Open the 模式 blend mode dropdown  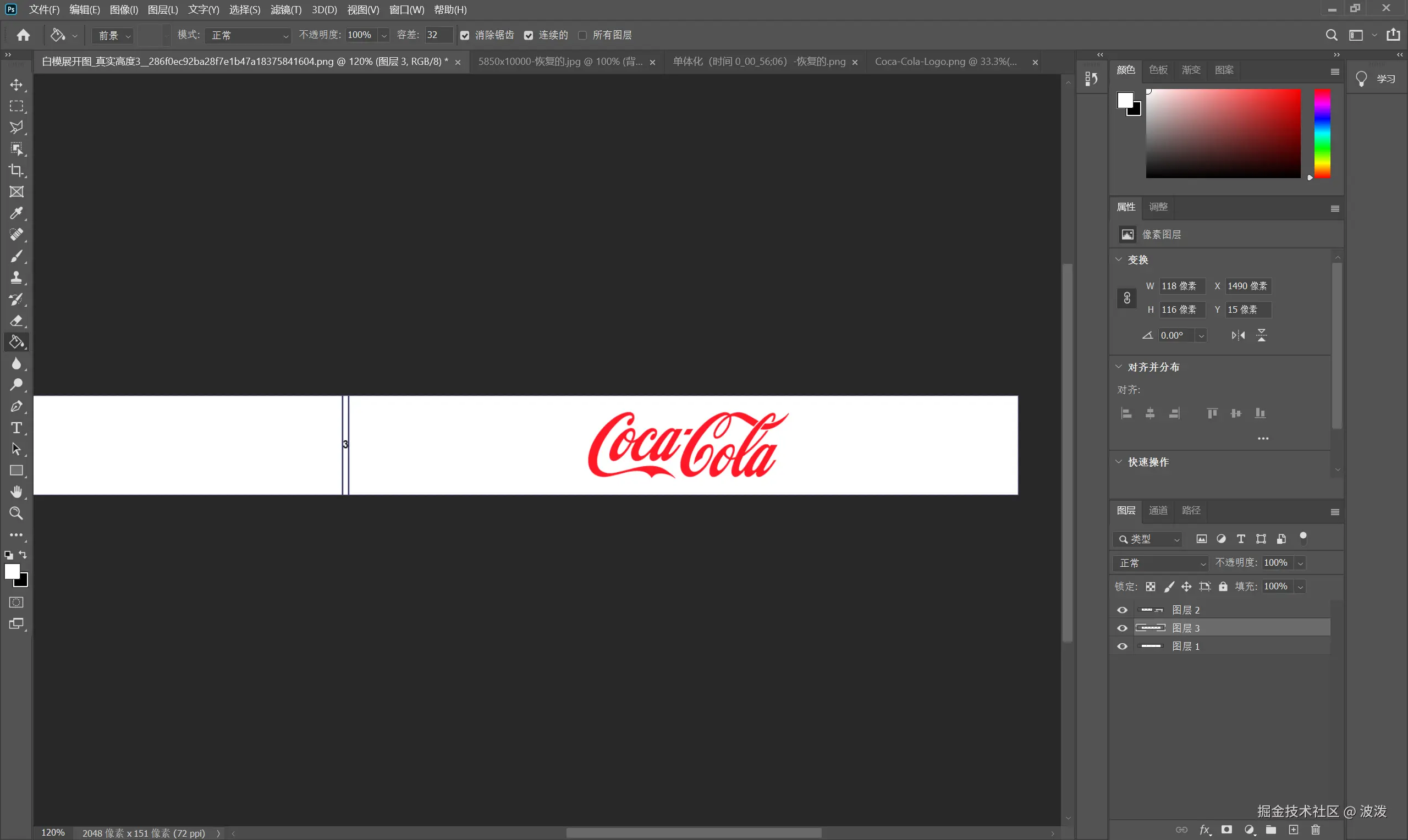[248, 36]
